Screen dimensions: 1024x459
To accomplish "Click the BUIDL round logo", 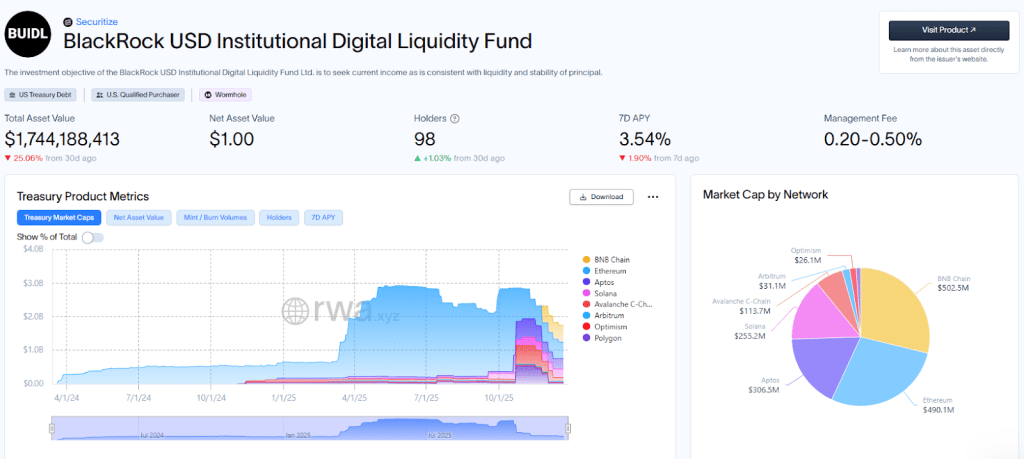I will pos(28,35).
